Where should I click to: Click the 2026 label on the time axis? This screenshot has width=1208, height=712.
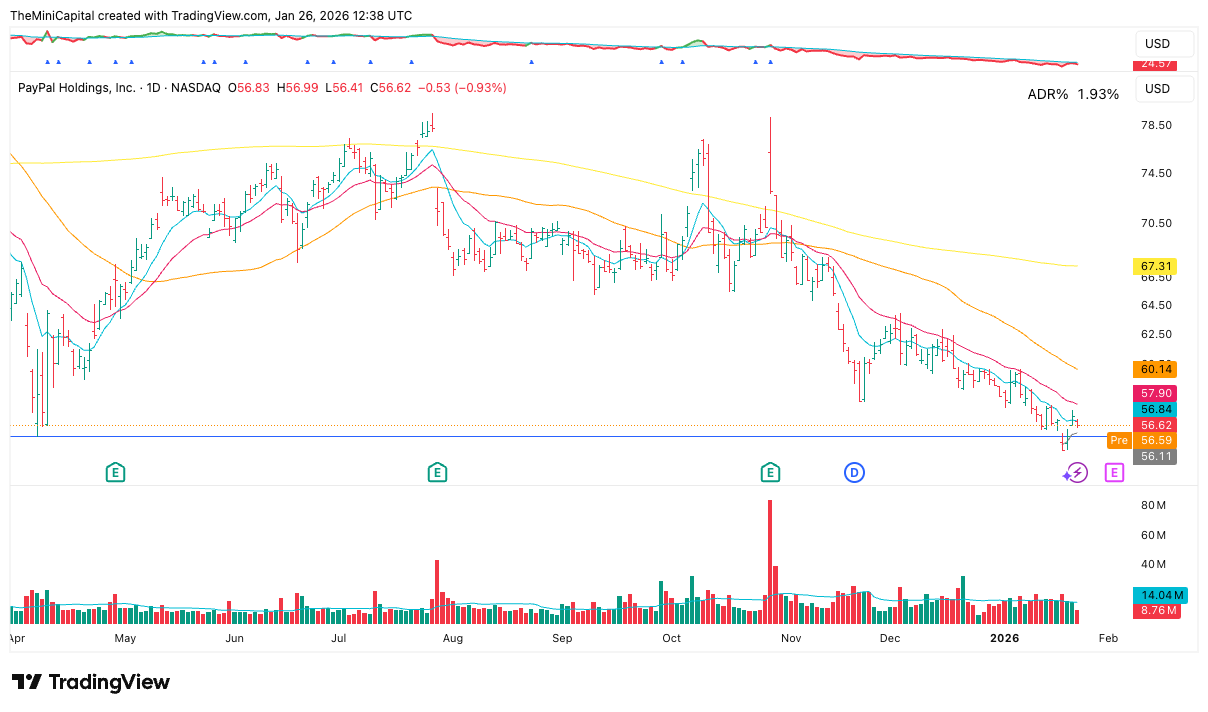[x=1003, y=637]
